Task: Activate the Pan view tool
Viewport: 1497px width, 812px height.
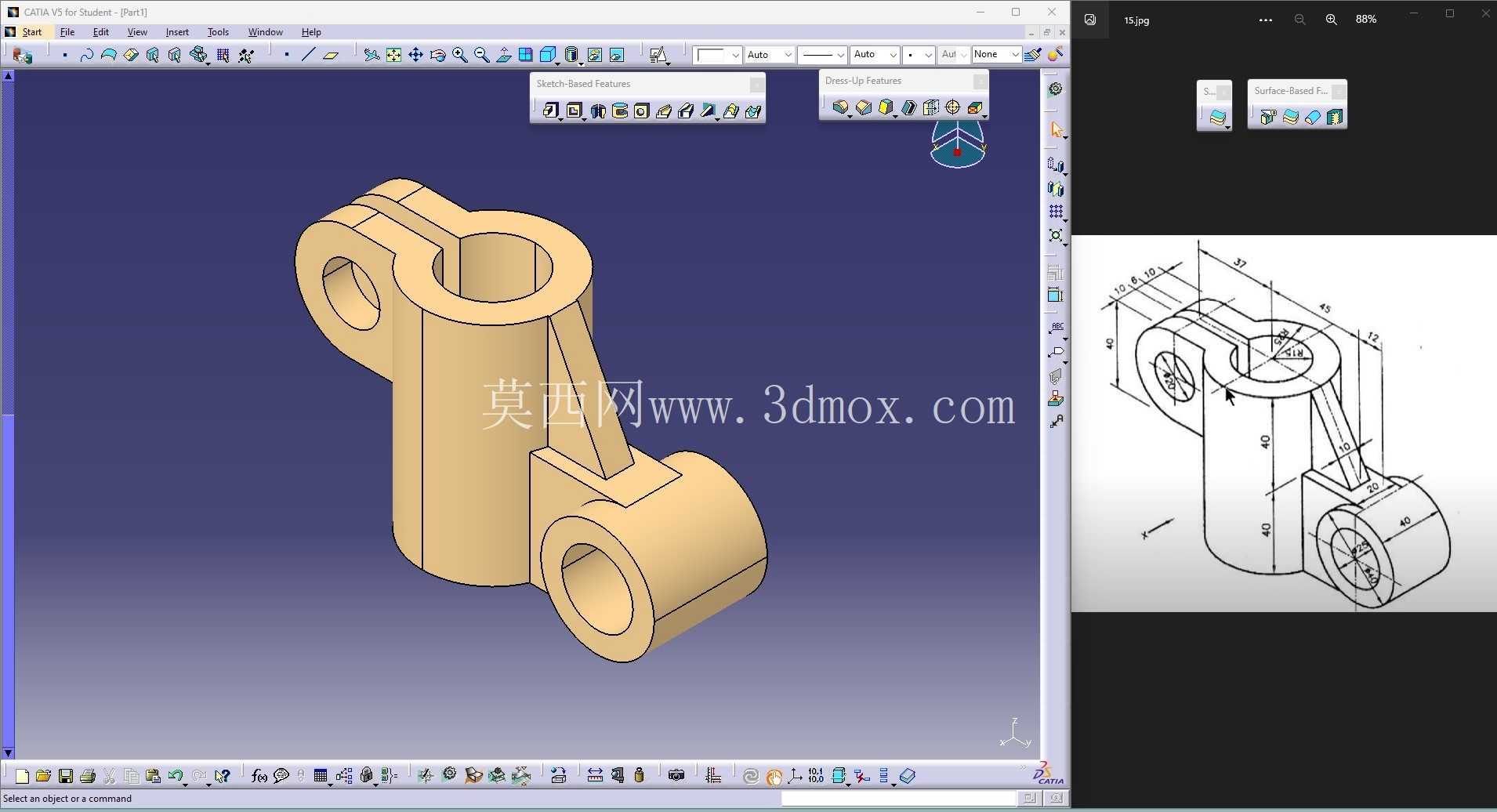Action: pos(415,54)
